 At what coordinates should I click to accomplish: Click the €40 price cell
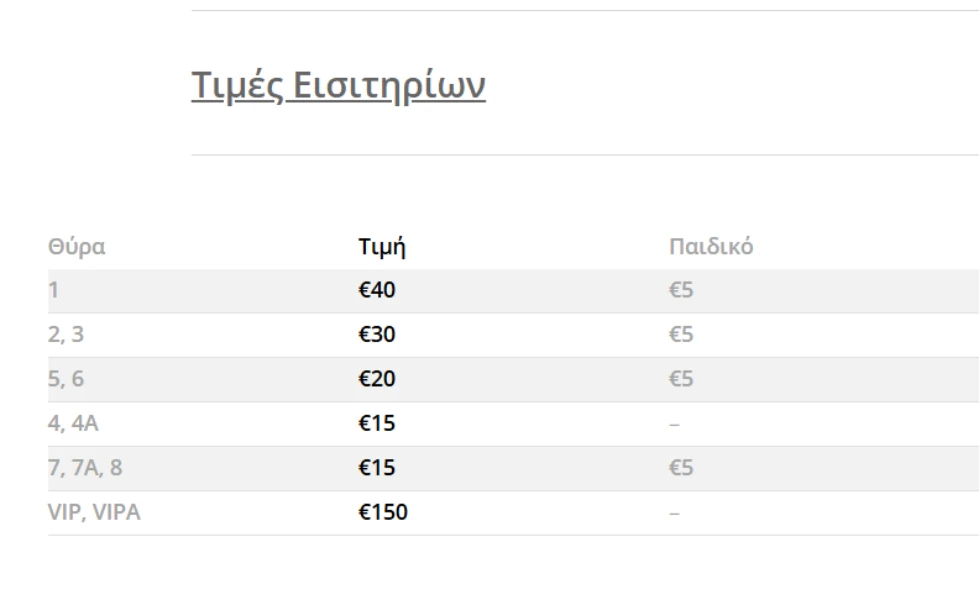[x=379, y=291]
